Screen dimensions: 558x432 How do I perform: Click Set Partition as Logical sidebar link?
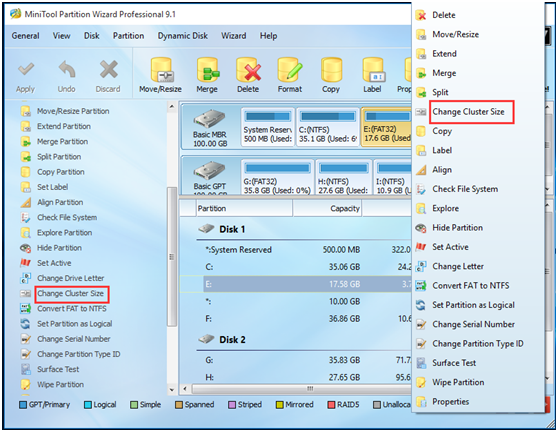(x=74, y=324)
